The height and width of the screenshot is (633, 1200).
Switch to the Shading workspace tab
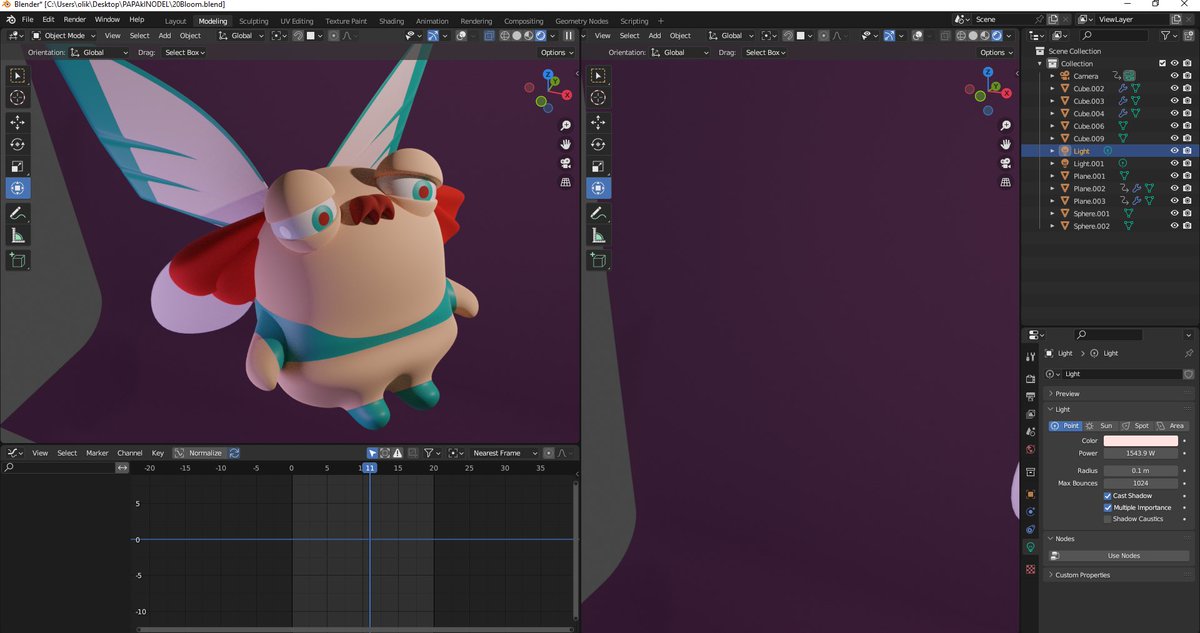pos(391,21)
